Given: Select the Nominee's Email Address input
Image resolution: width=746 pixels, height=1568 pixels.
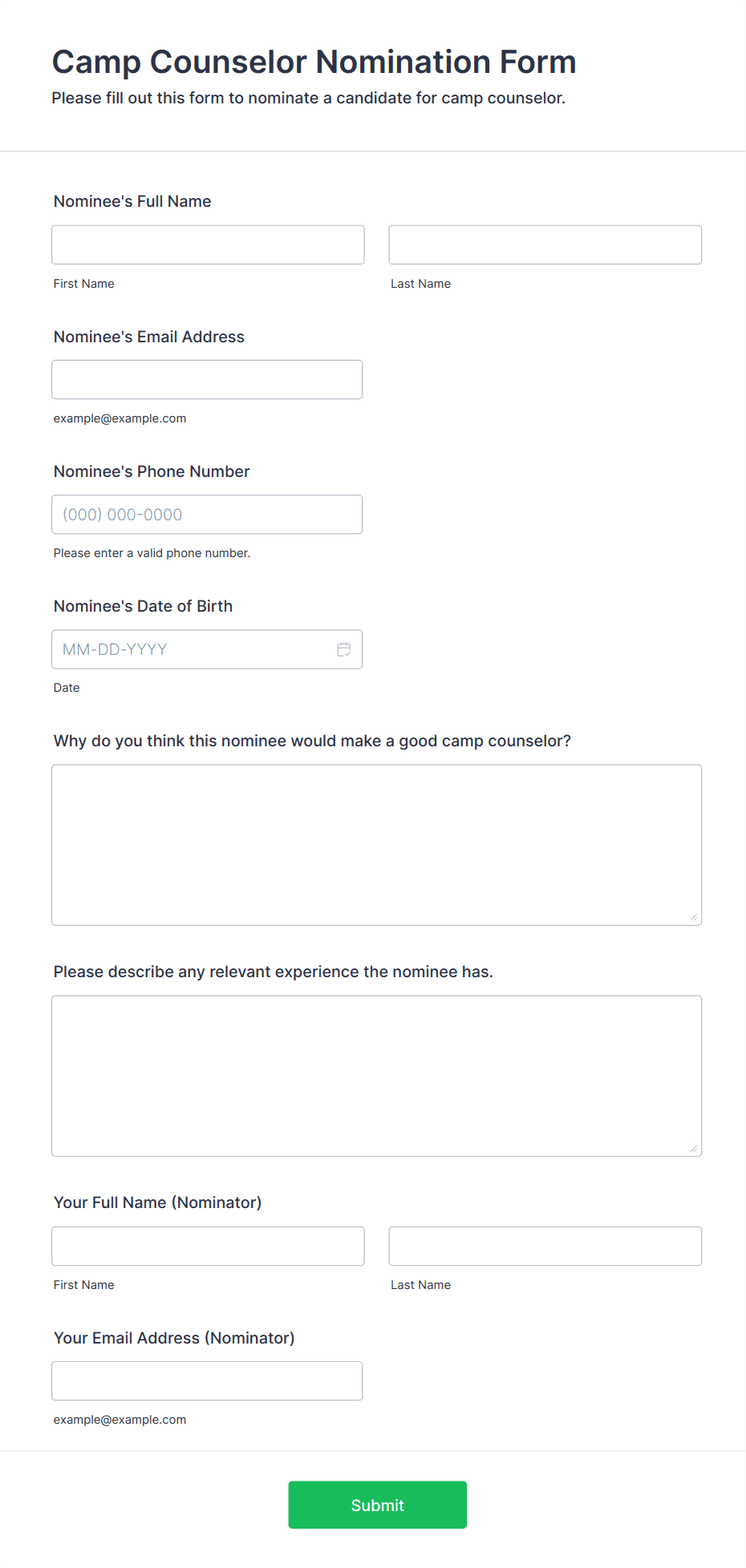Looking at the screenshot, I should 207,379.
